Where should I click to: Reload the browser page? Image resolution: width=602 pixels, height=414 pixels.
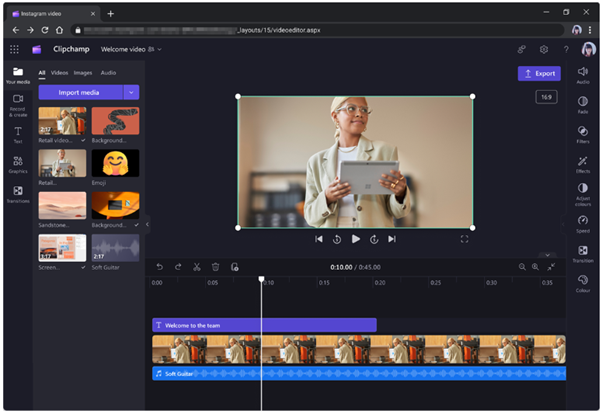click(45, 30)
